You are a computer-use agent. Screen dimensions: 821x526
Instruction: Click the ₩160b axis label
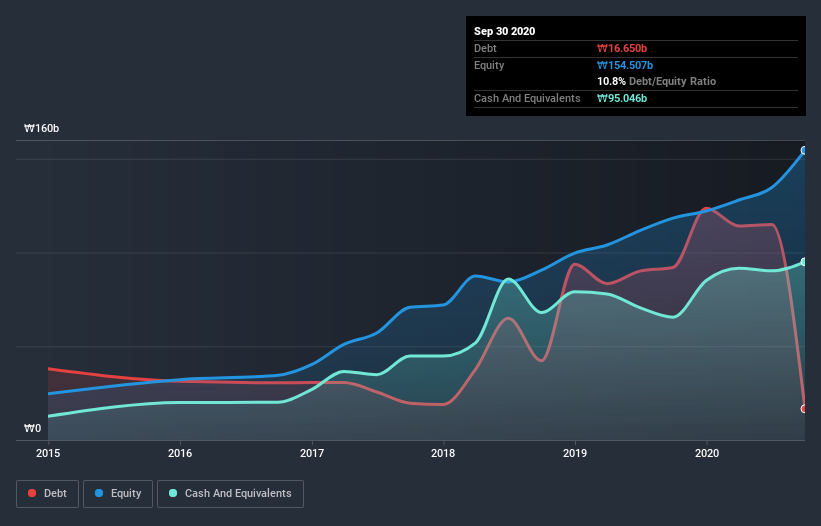(x=41, y=128)
